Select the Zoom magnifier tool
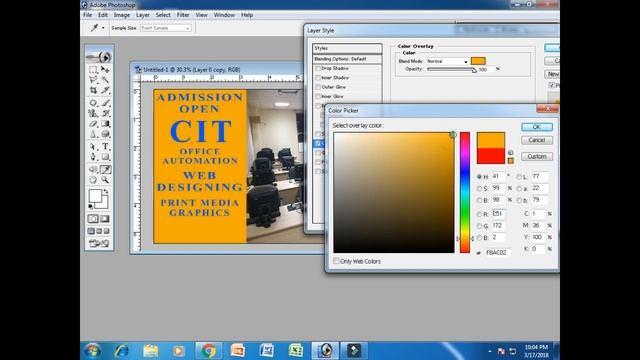The width and height of the screenshot is (640, 360). 105,180
